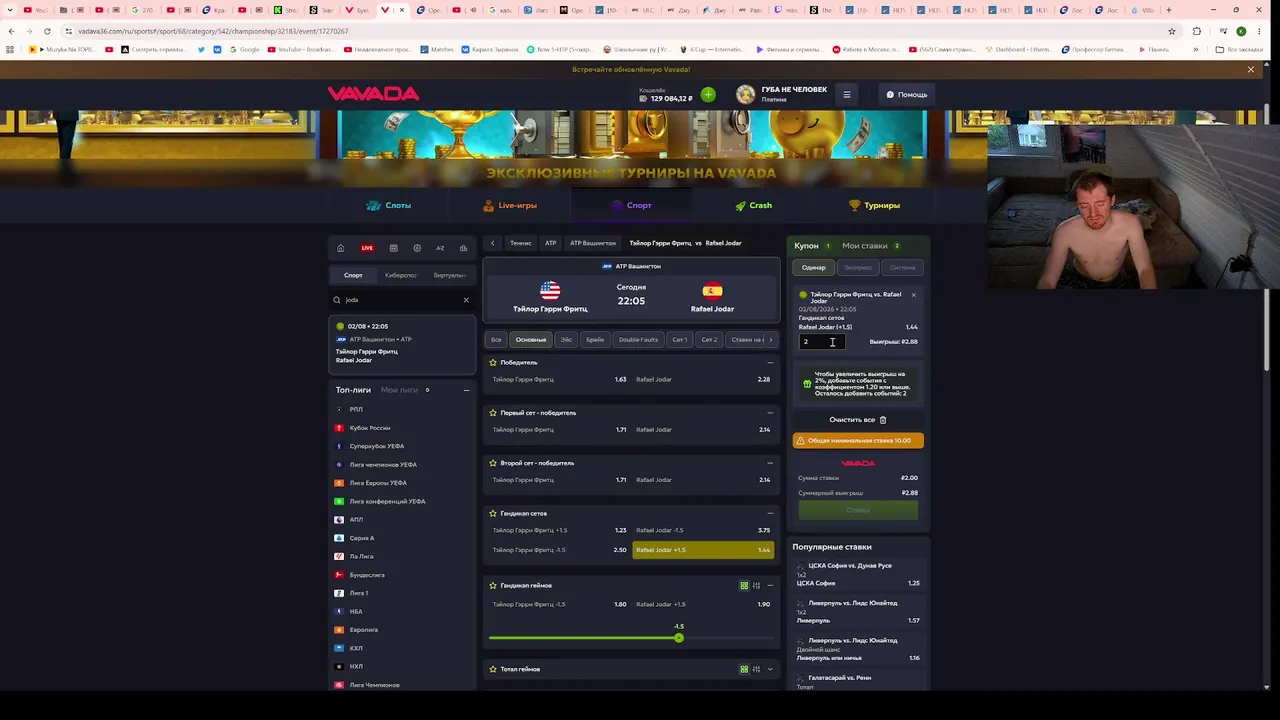Screen dimensions: 1280x720
Task: Bookmark this page with the star icon
Action: tap(1172, 31)
